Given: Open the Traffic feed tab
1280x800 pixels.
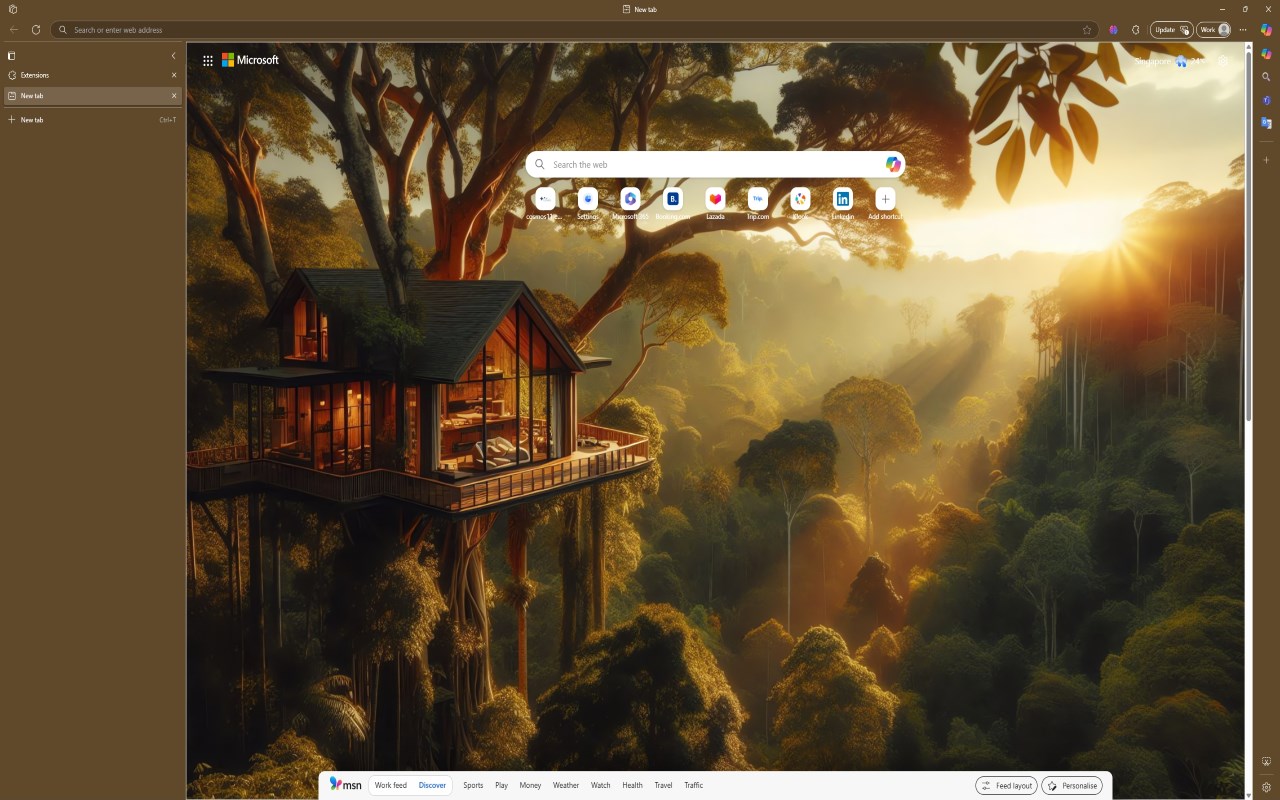Looking at the screenshot, I should tap(693, 785).
